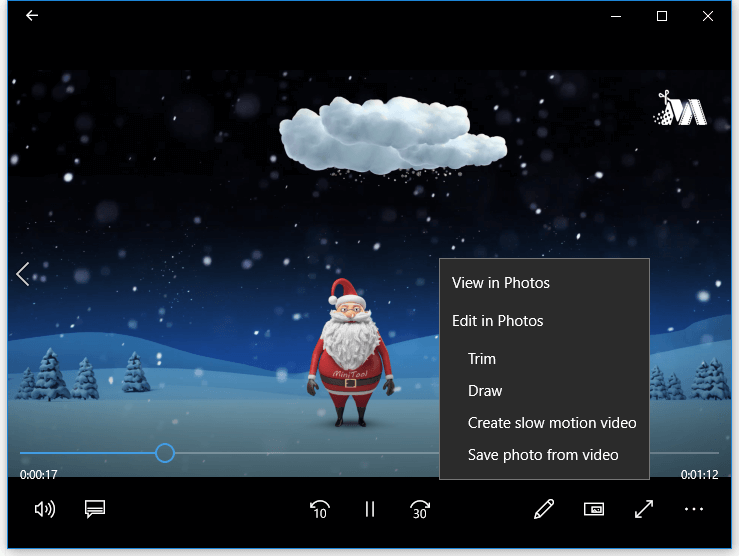Enter full screen with diagonal arrows icon

tap(644, 509)
